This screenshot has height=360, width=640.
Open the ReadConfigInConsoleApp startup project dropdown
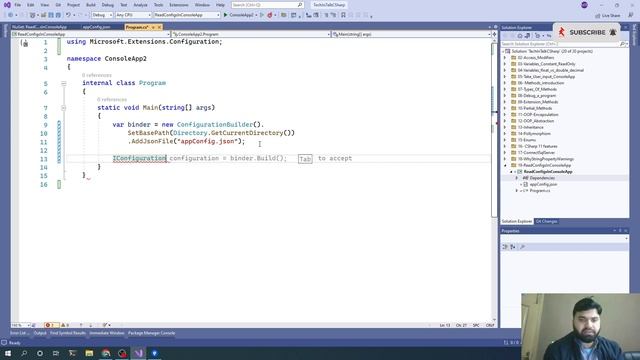click(187, 15)
